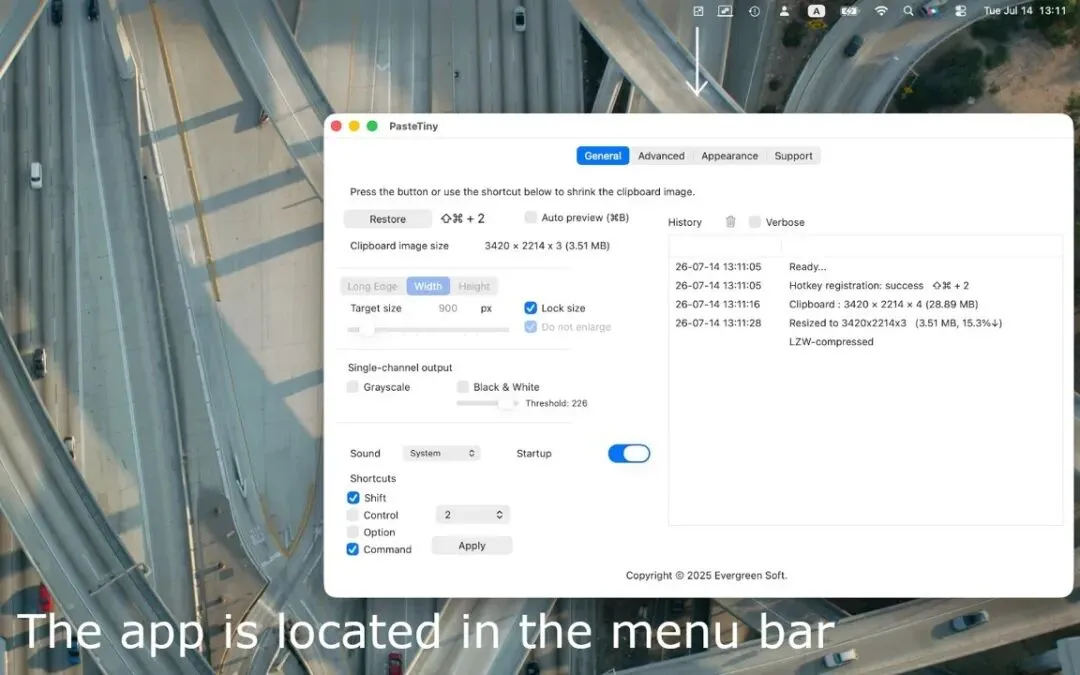
Task: Open the circular clock-style menu bar icon
Action: tap(755, 11)
